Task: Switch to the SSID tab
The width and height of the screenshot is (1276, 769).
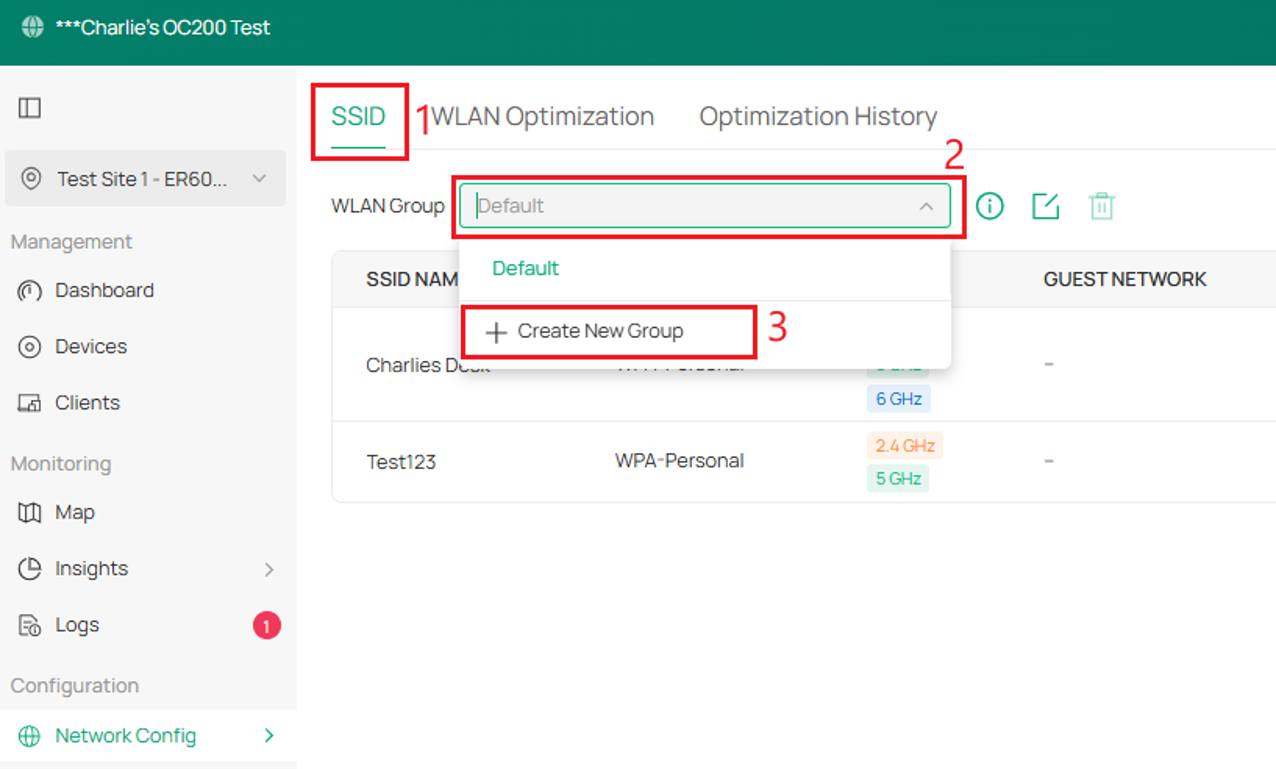Action: [x=358, y=116]
